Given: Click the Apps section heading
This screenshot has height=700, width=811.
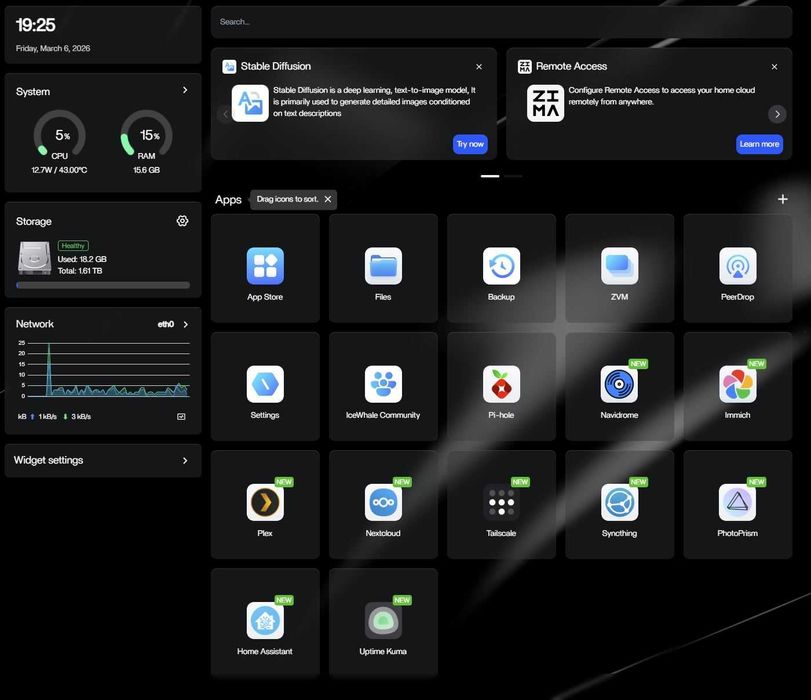Looking at the screenshot, I should pyautogui.click(x=228, y=200).
